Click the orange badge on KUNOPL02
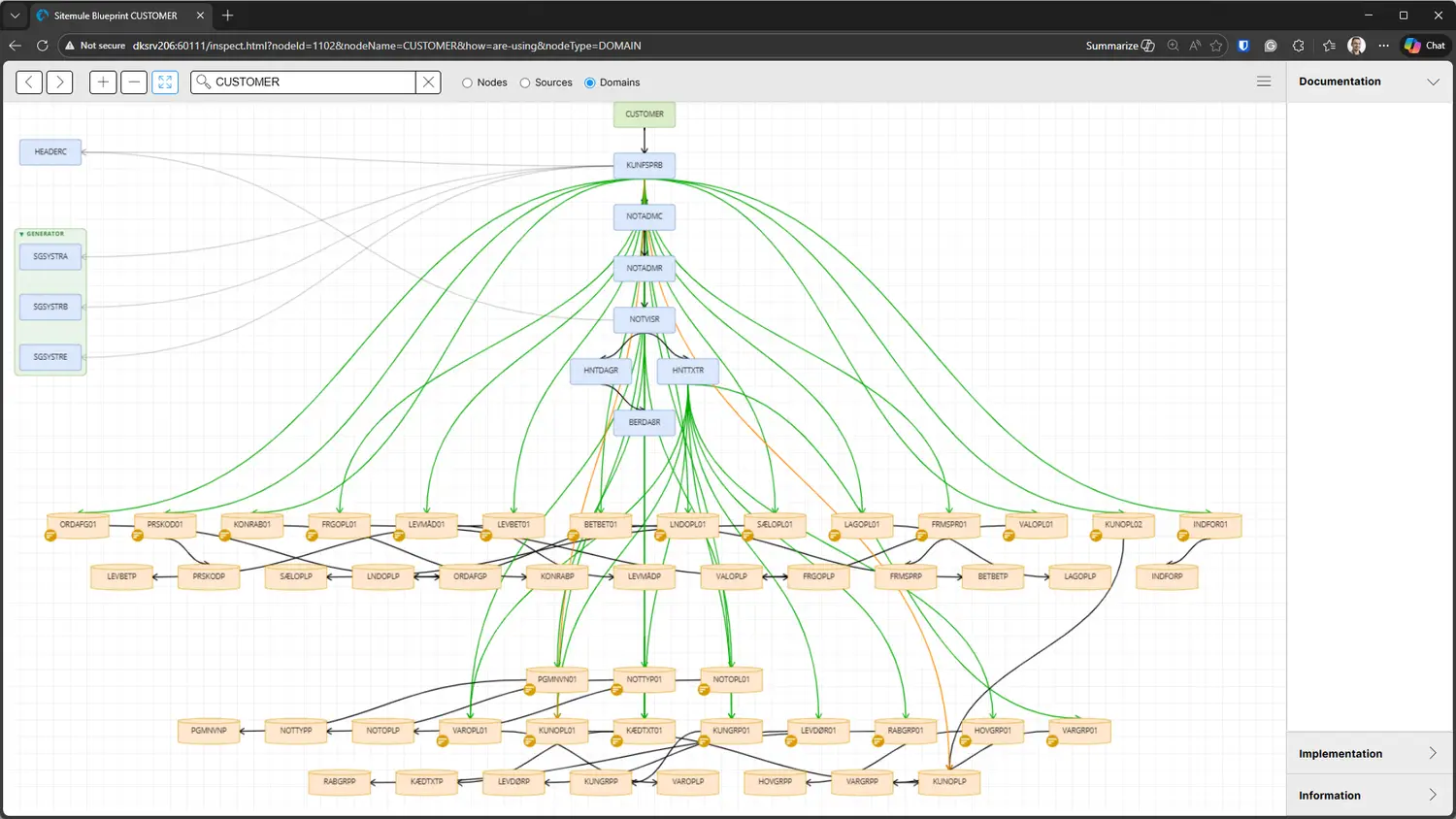This screenshot has height=819, width=1456. [x=1096, y=536]
